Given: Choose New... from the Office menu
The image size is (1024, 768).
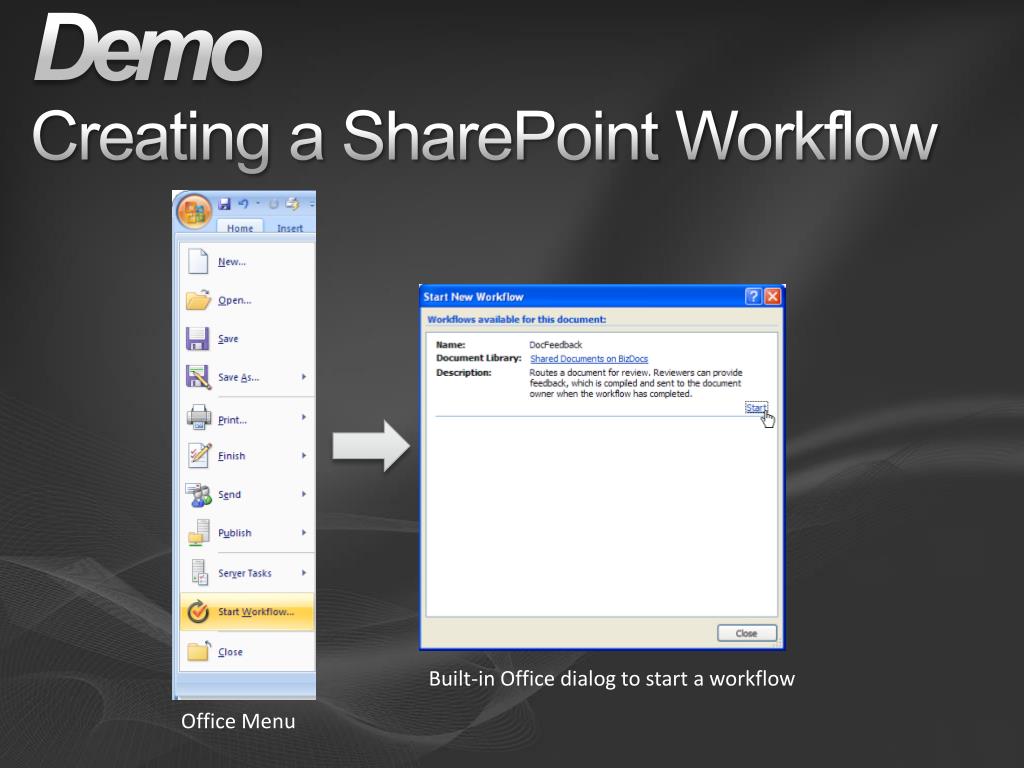Looking at the screenshot, I should 247,261.
